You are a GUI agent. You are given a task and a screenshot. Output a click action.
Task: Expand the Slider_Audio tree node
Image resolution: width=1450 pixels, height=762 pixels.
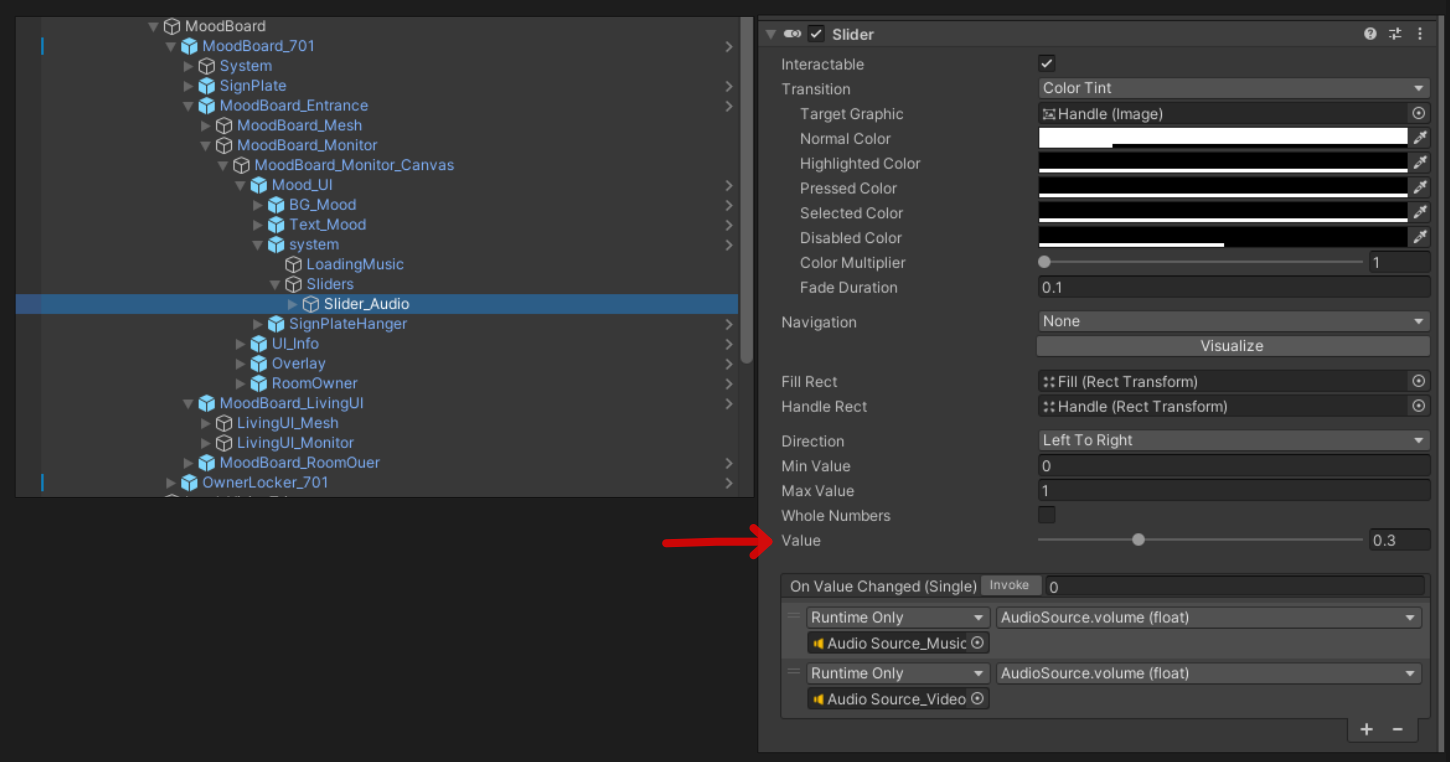[293, 304]
